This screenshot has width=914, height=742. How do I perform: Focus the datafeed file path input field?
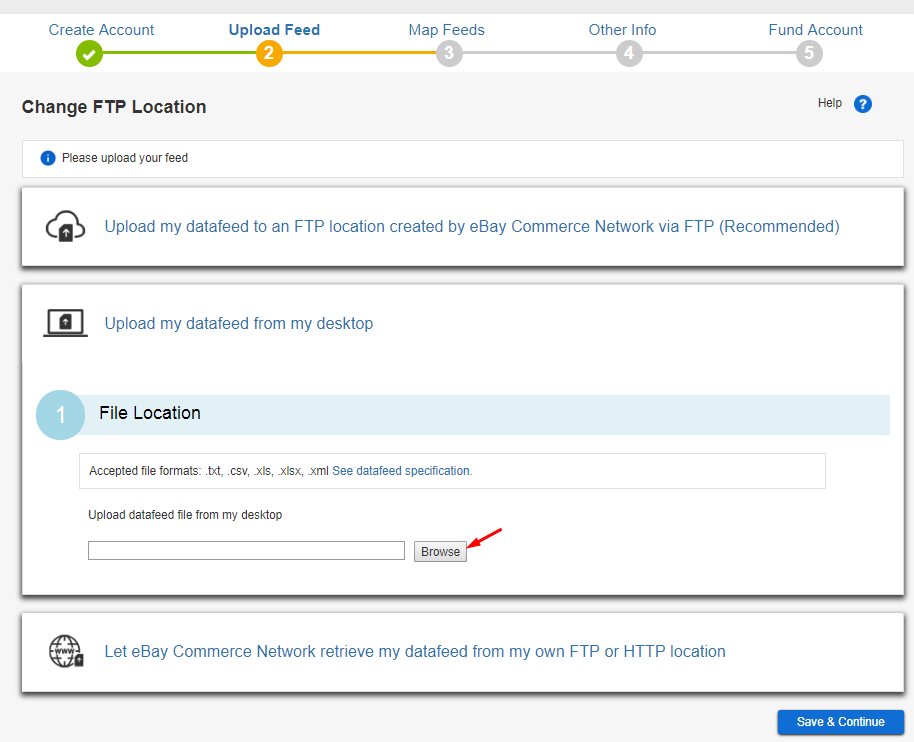click(x=246, y=551)
